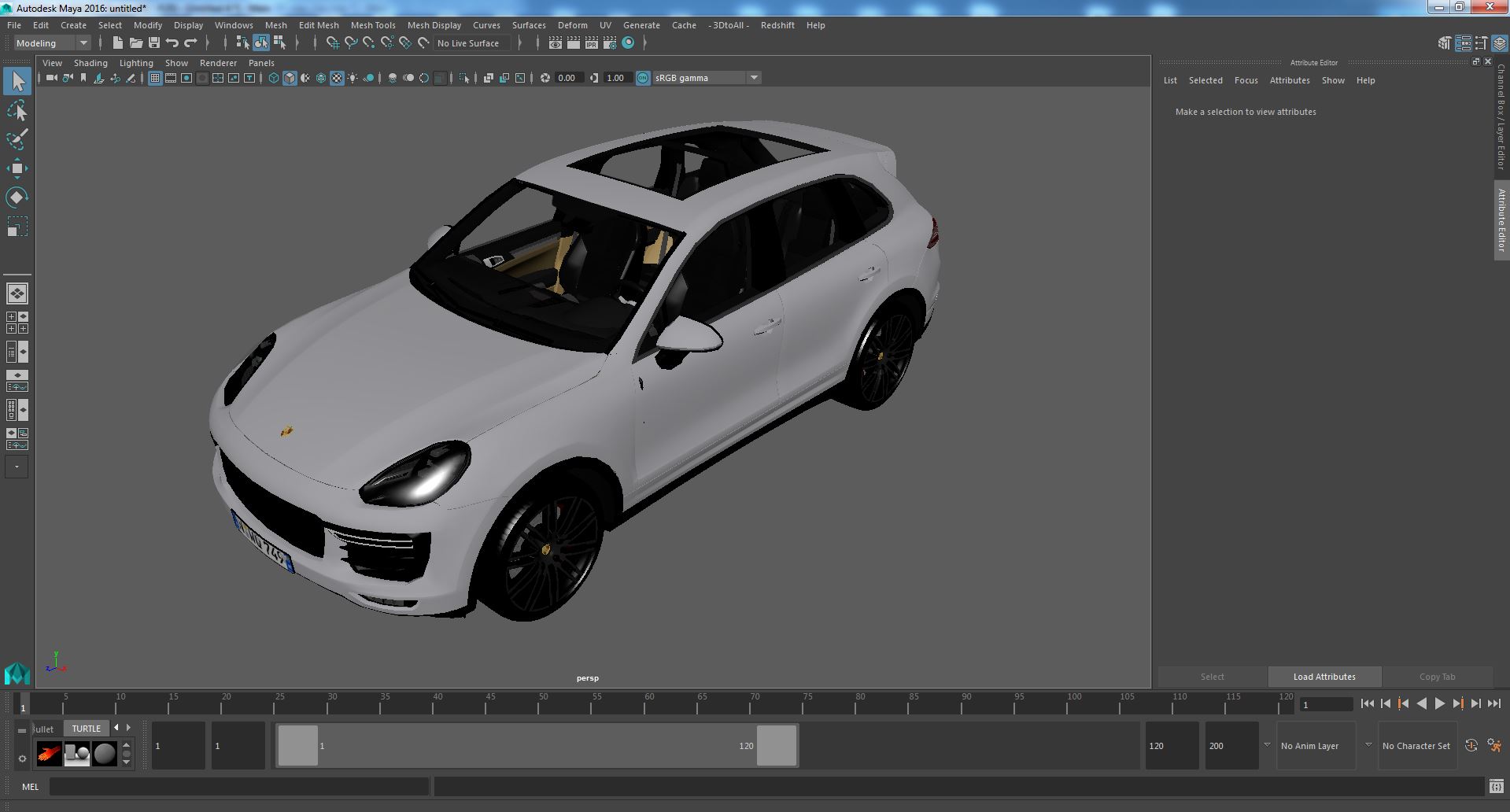
Task: Click the Copy Tab button
Action: click(x=1437, y=677)
